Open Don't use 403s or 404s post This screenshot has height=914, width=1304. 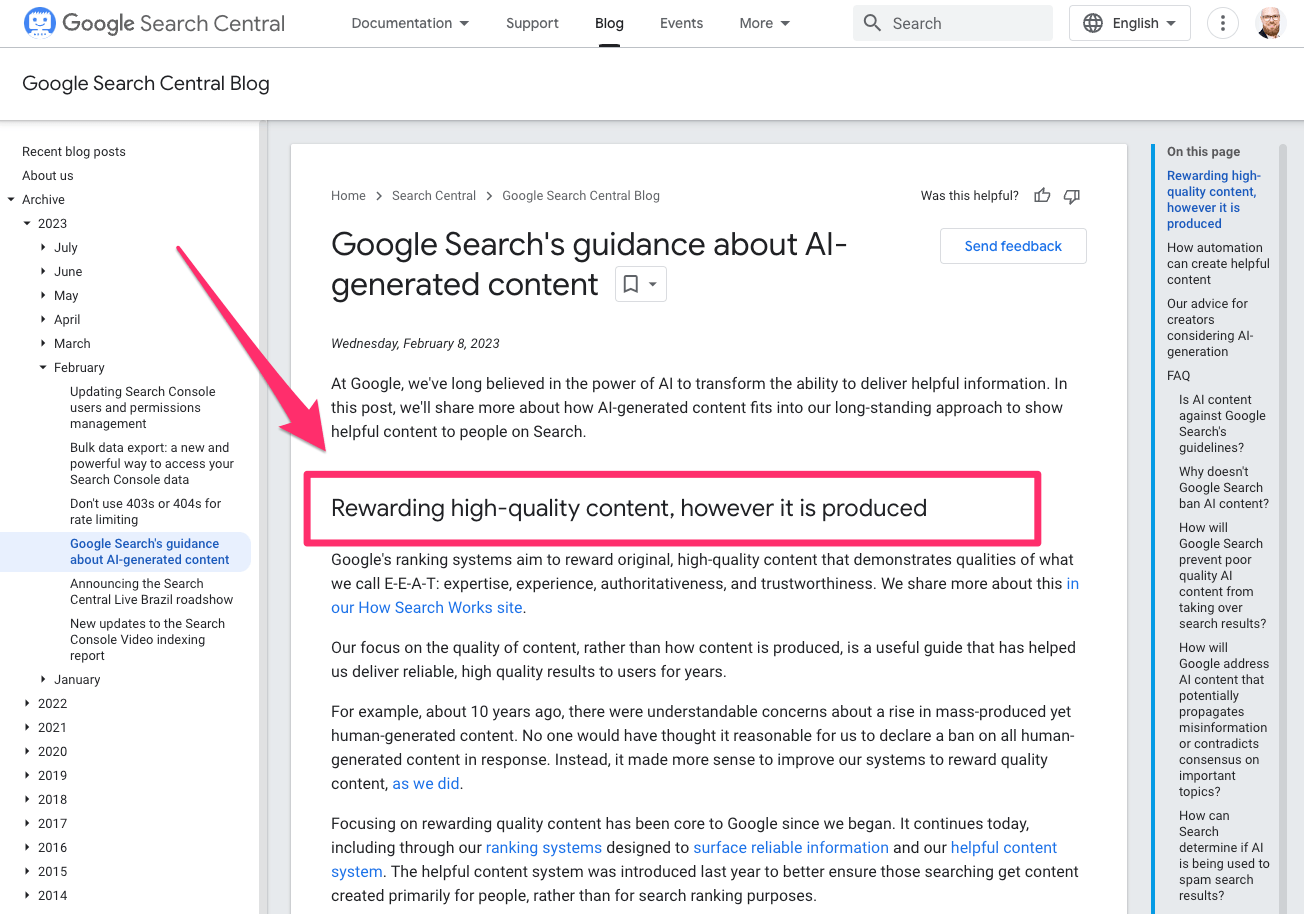click(x=146, y=512)
